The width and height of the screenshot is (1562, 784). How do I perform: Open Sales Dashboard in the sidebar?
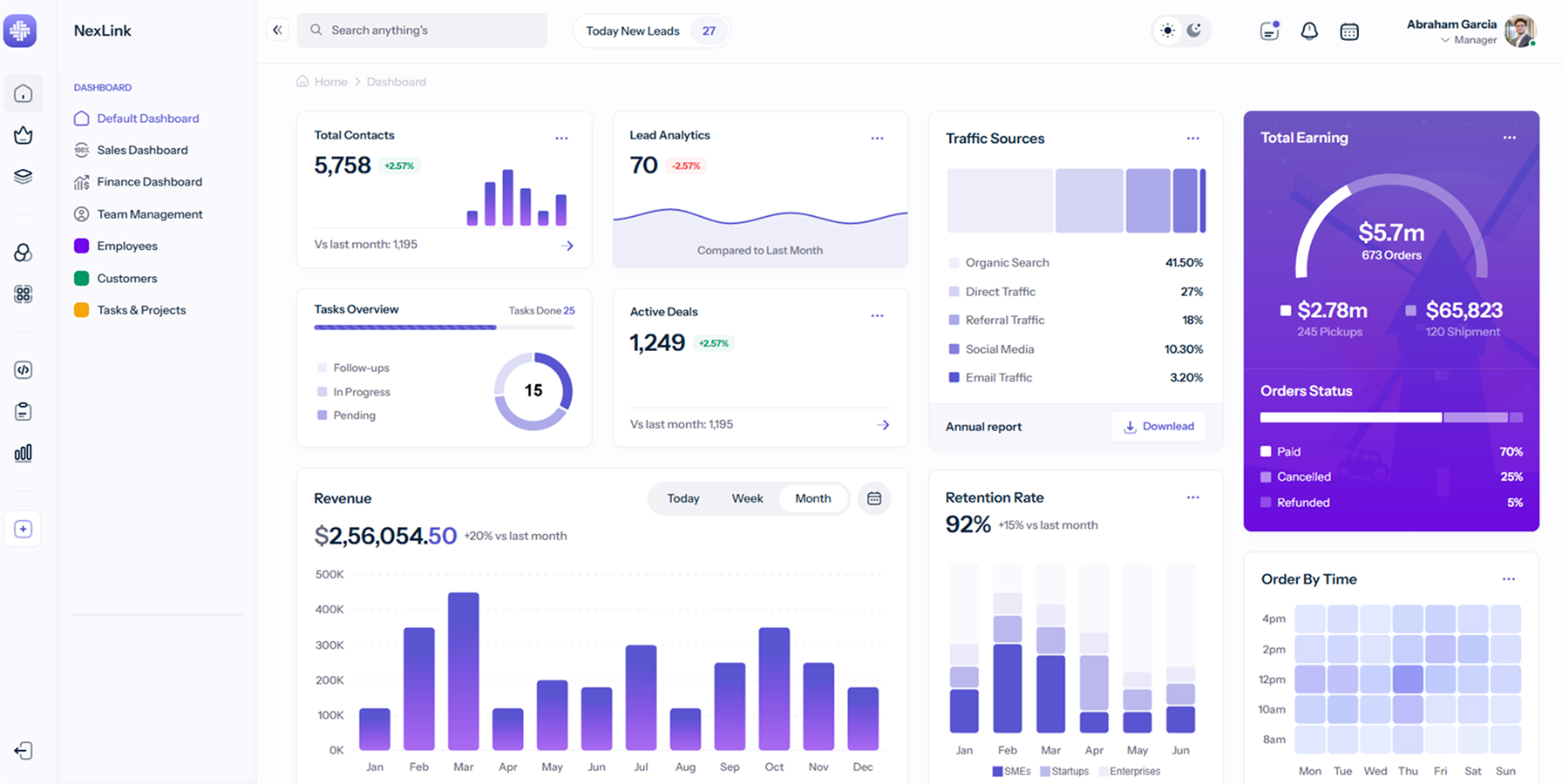(142, 150)
